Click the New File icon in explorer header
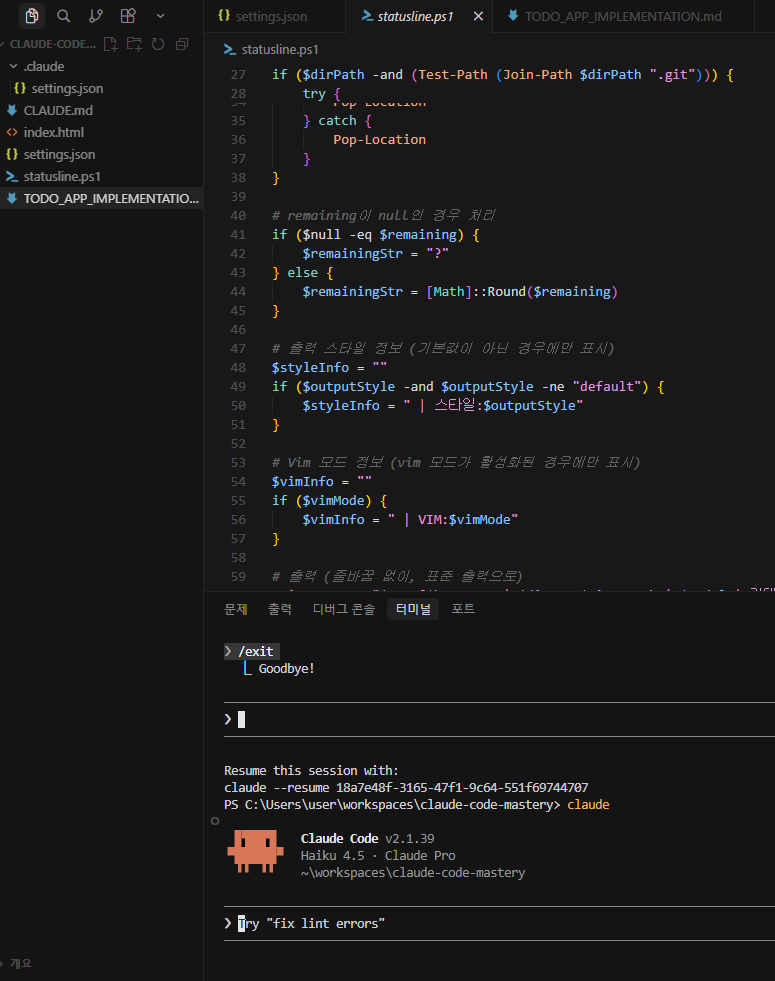This screenshot has width=775, height=981. point(110,44)
